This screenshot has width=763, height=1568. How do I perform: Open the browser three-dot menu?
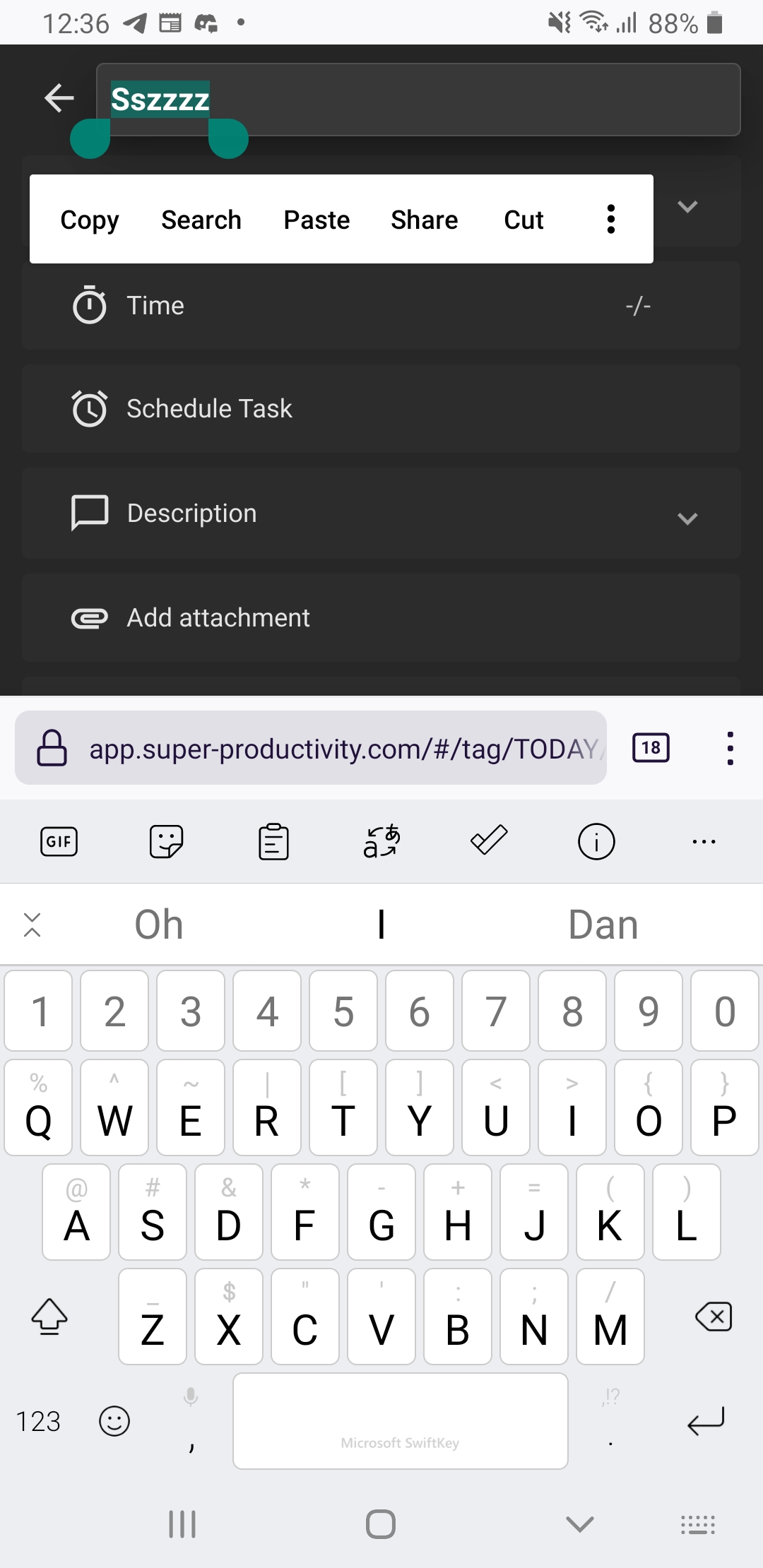click(x=730, y=747)
